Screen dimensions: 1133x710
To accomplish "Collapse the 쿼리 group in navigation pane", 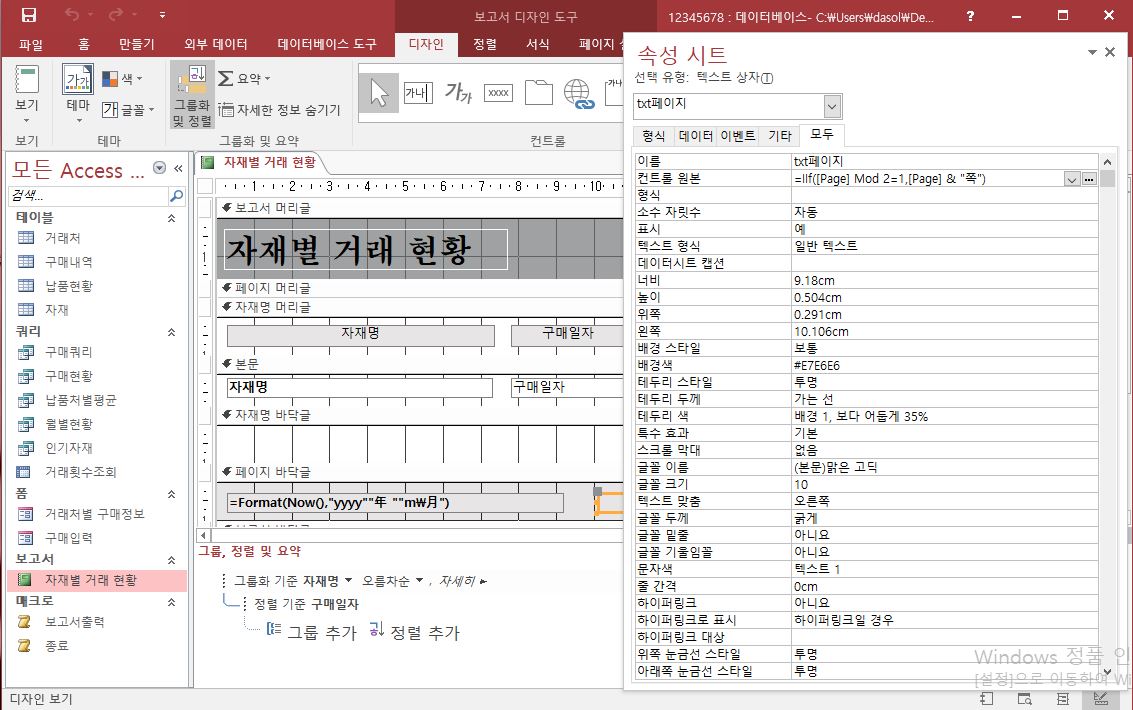I will pyautogui.click(x=170, y=331).
